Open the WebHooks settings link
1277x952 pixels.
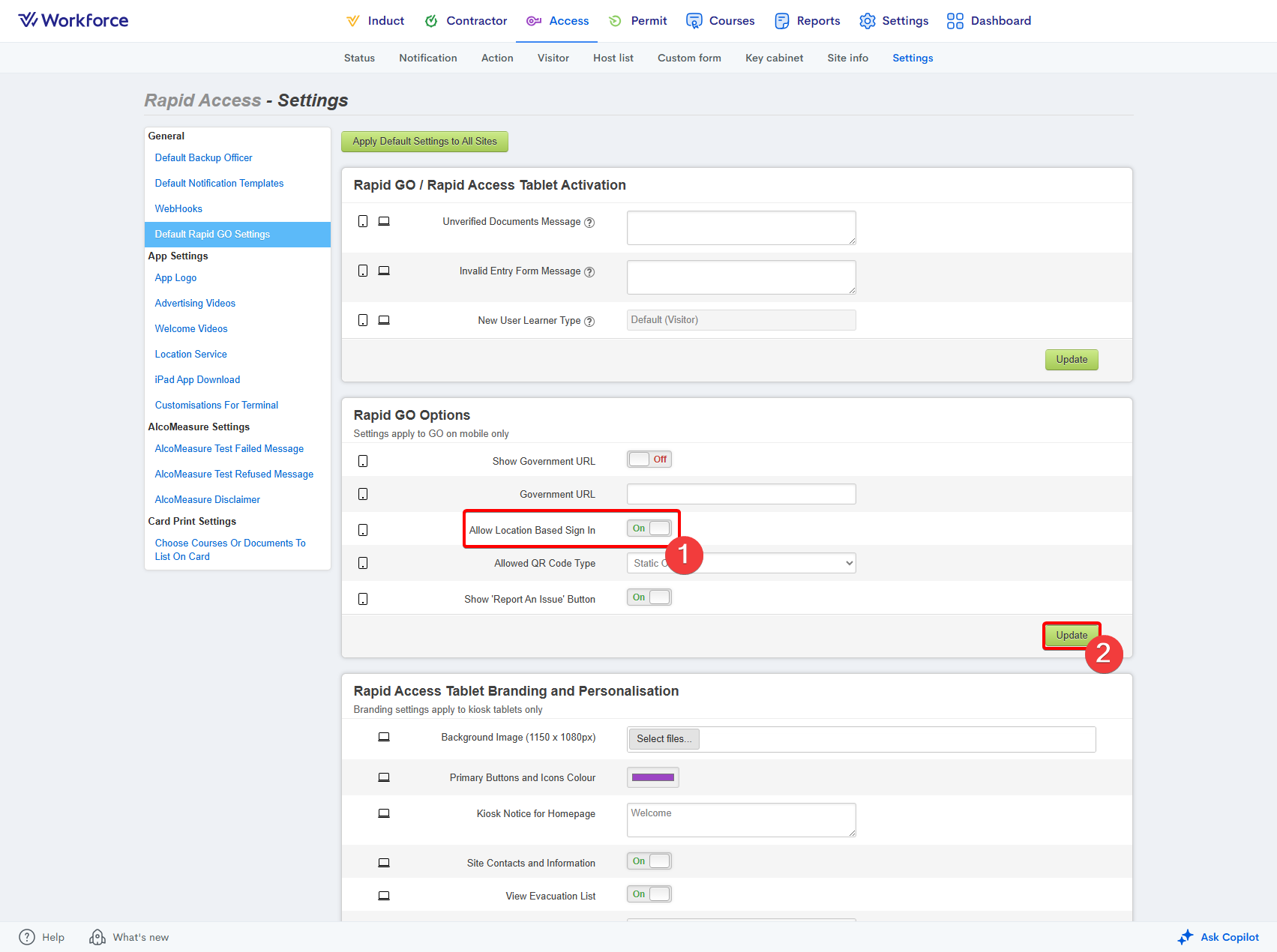pyautogui.click(x=178, y=208)
